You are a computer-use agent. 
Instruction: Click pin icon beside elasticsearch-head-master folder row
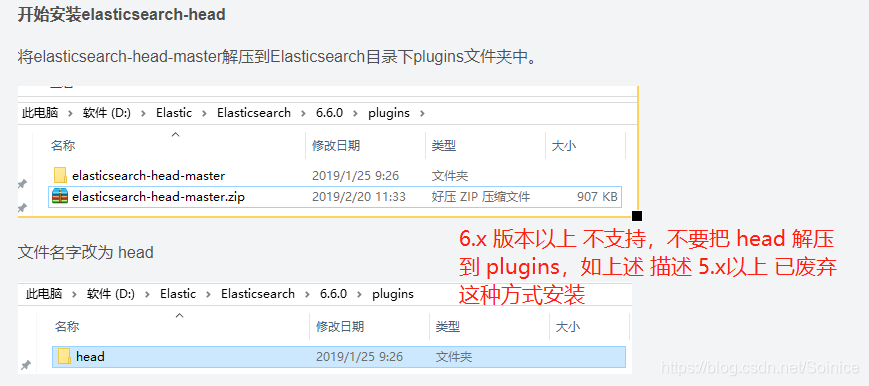click(22, 184)
